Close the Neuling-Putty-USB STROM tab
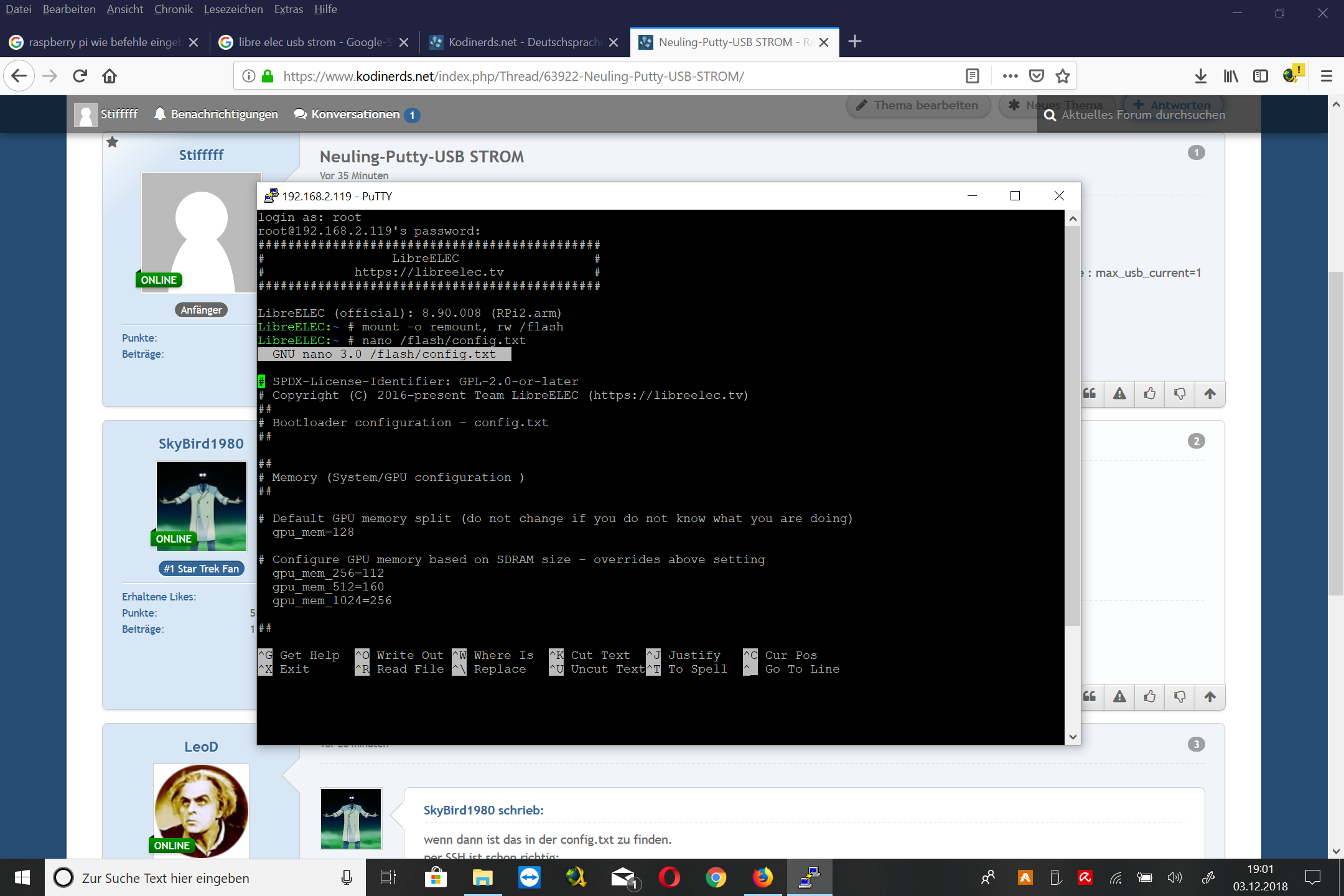This screenshot has width=1344, height=896. coord(824,42)
